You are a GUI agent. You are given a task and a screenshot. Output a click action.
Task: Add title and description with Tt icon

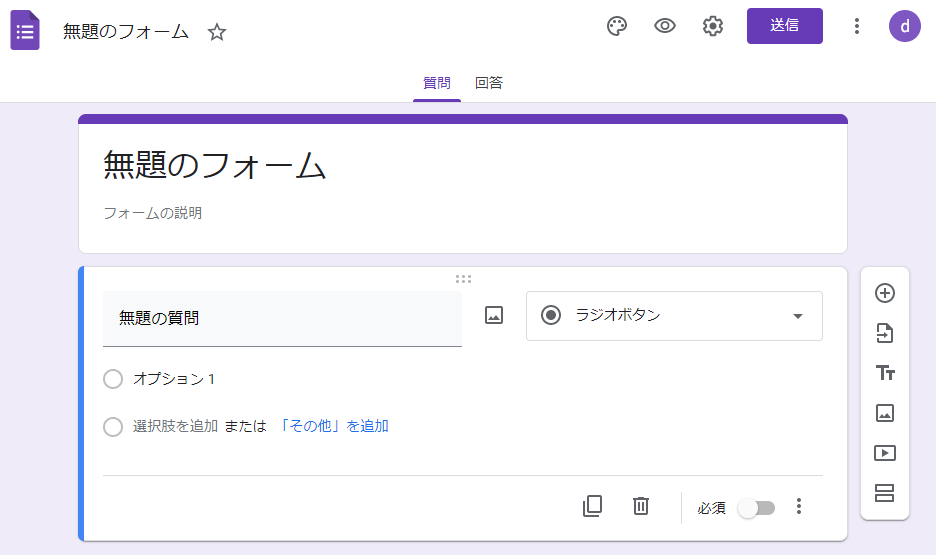(885, 373)
